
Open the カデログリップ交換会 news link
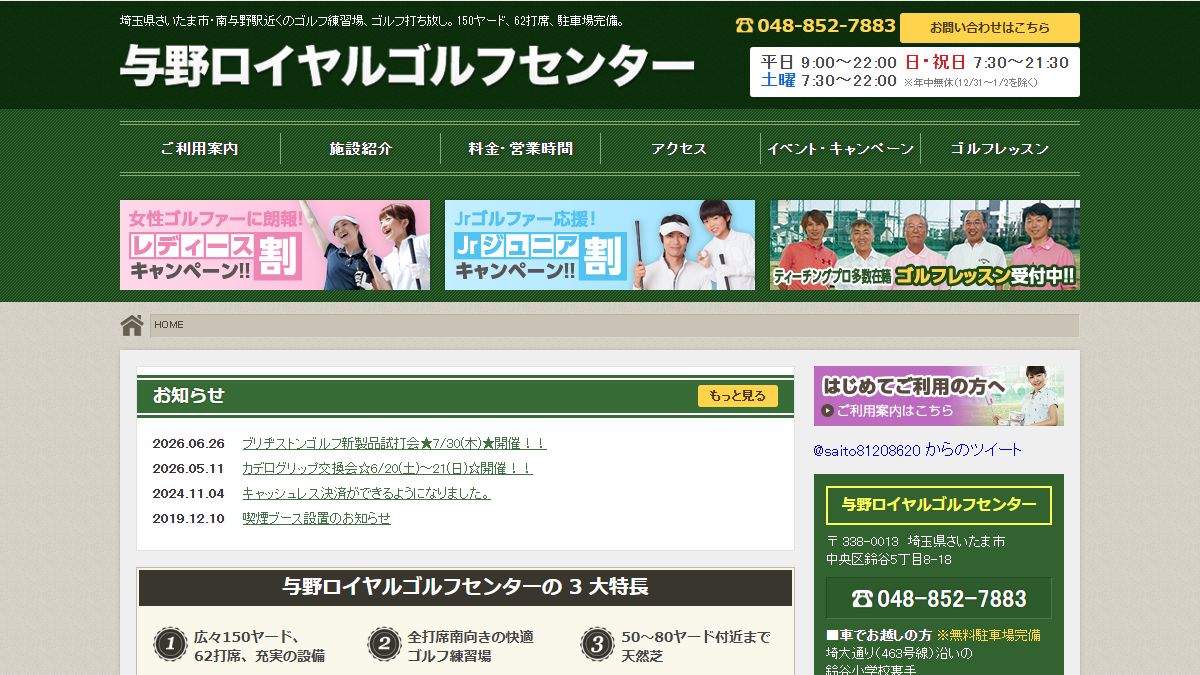tap(387, 468)
